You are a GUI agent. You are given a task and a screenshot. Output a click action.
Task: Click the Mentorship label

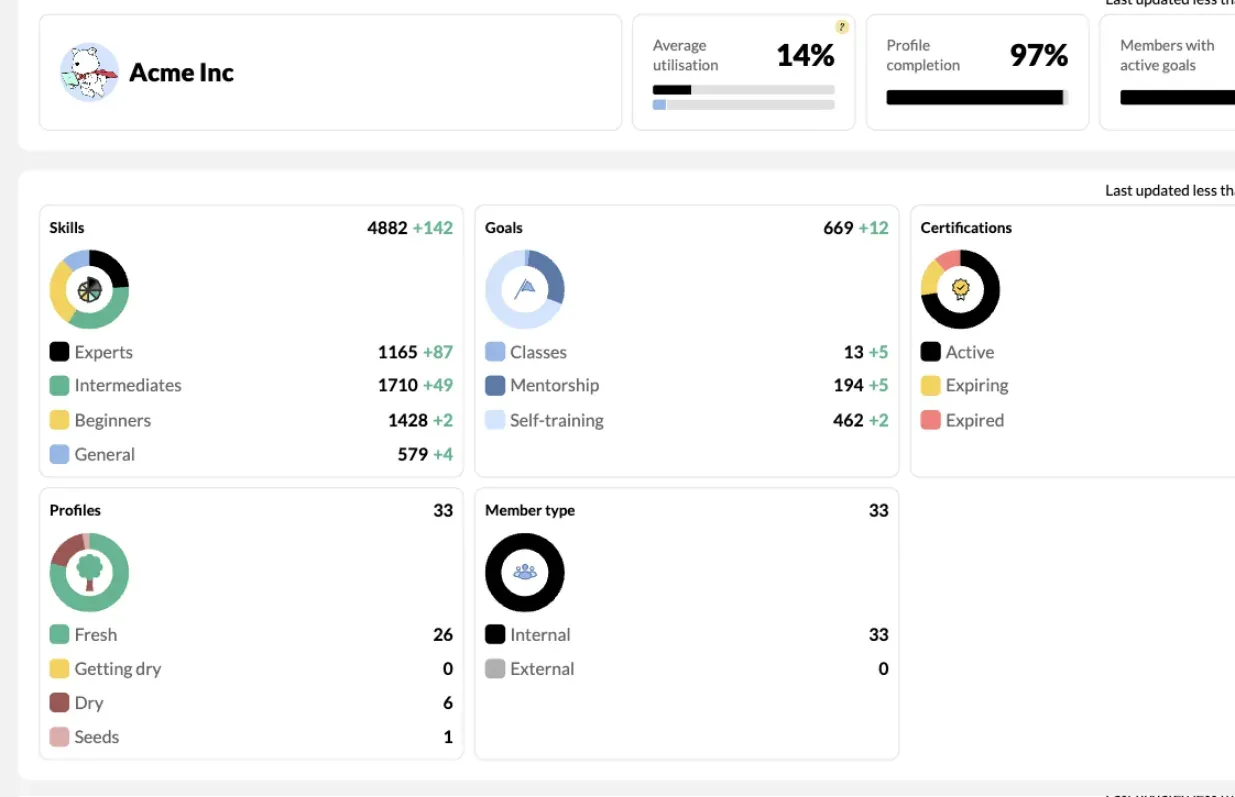coord(554,385)
